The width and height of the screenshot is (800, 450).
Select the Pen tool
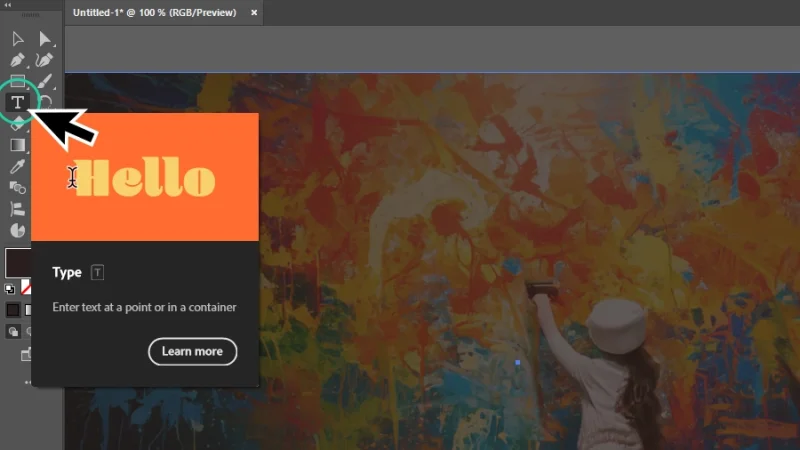pyautogui.click(x=17, y=60)
